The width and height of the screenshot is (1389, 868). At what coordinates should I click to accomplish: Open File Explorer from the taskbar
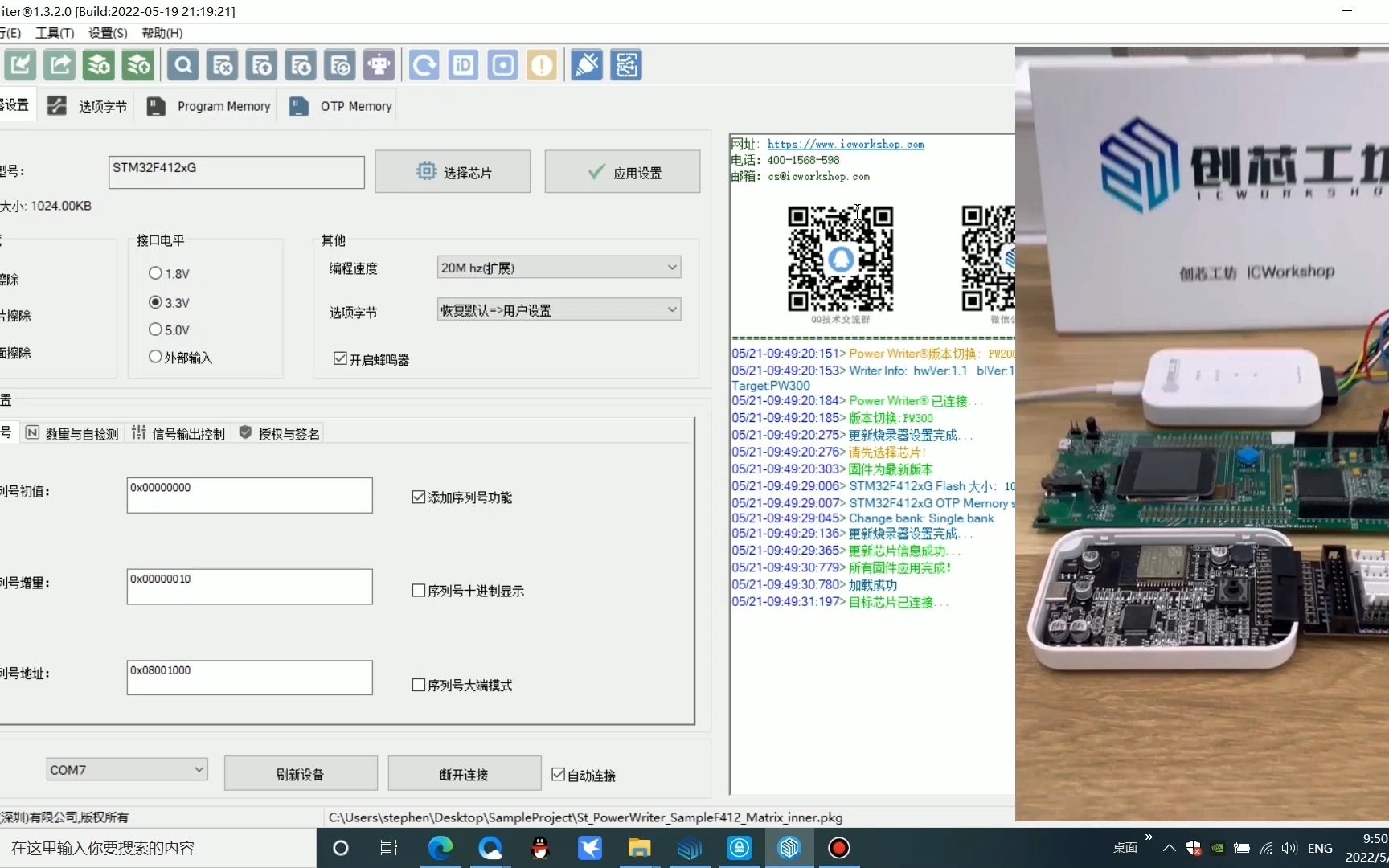[639, 848]
